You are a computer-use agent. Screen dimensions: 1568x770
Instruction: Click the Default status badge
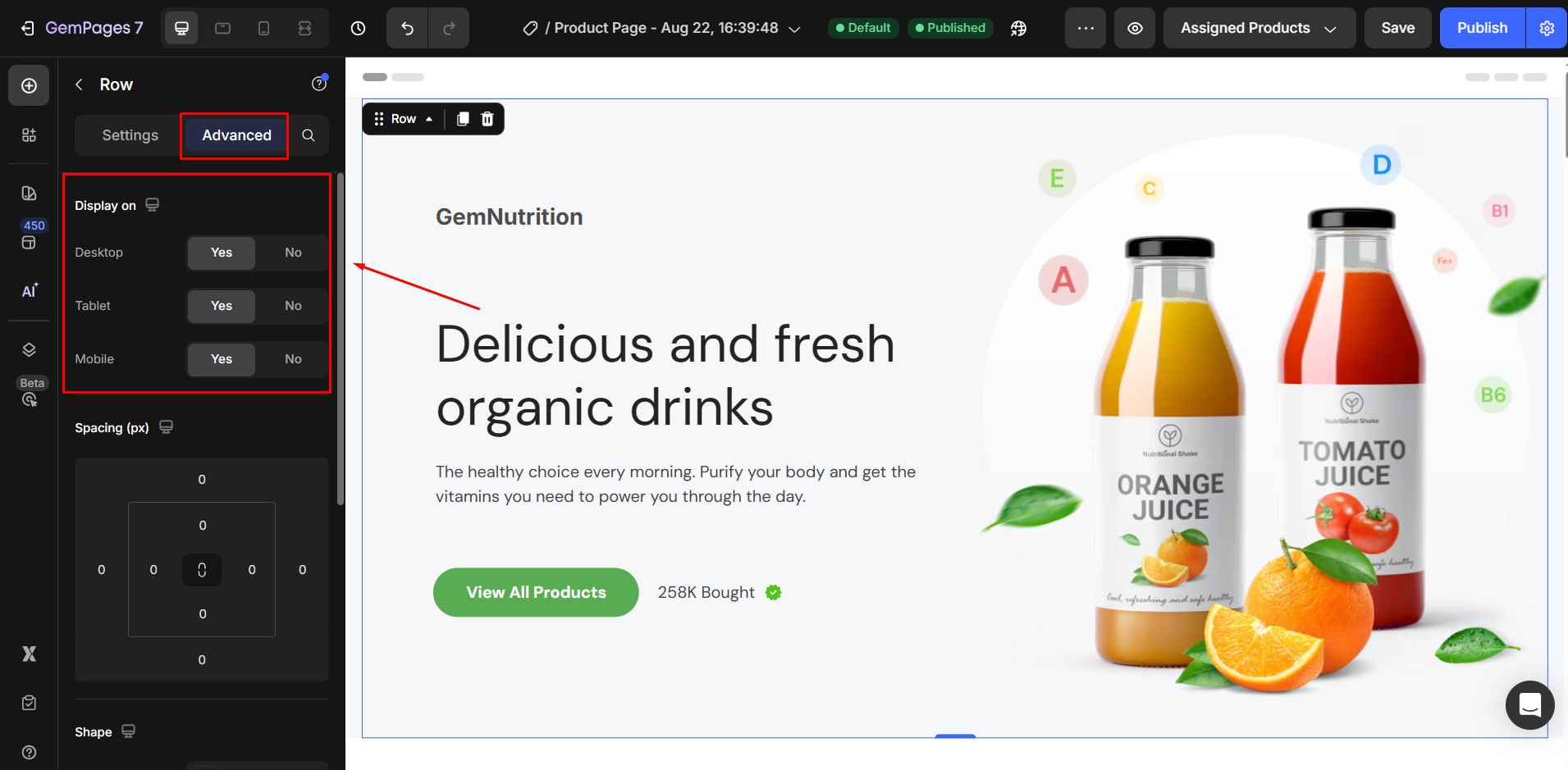[x=863, y=28]
